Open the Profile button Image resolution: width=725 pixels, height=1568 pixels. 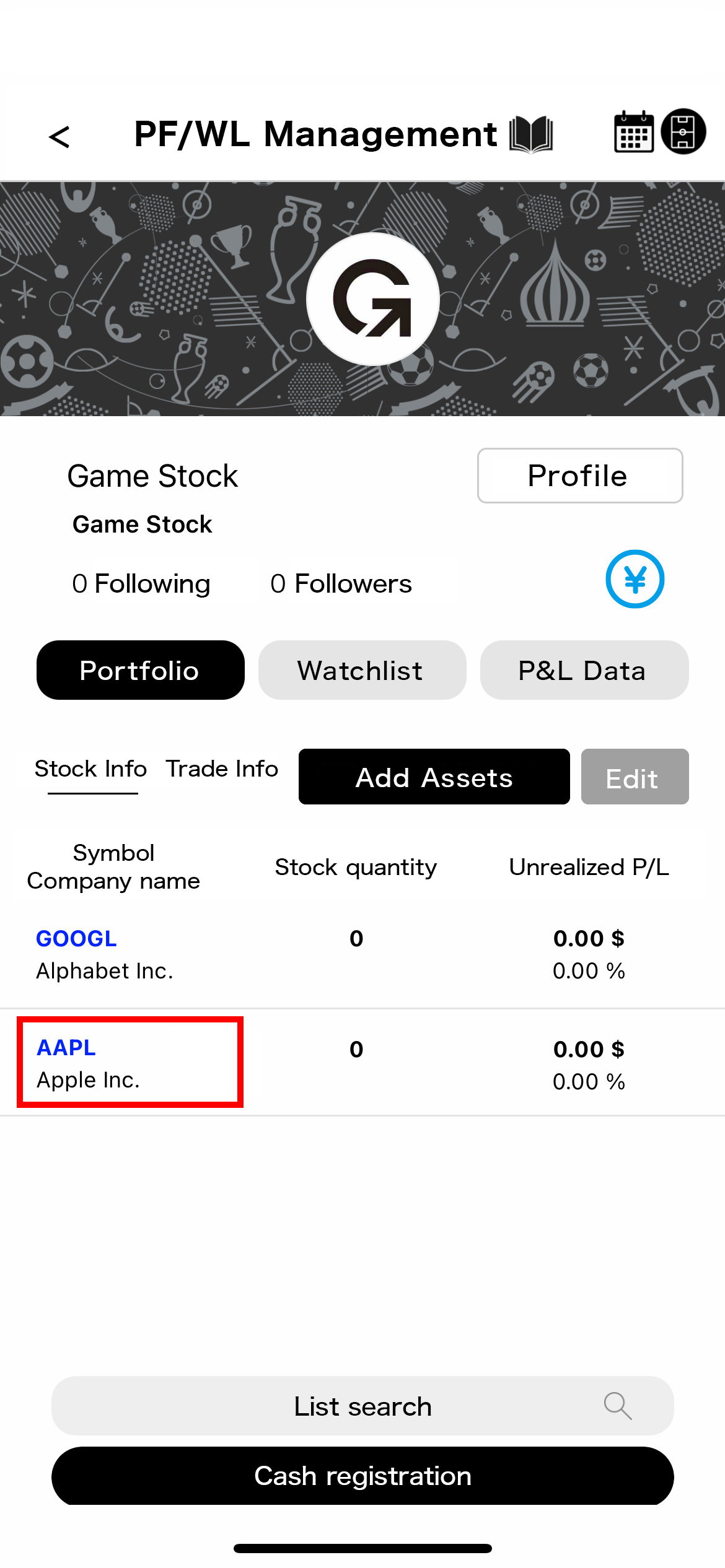[x=580, y=476]
